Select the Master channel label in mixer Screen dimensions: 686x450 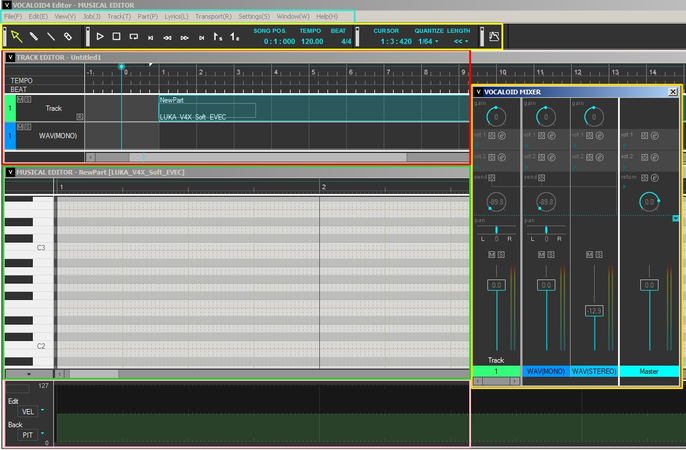[x=649, y=371]
